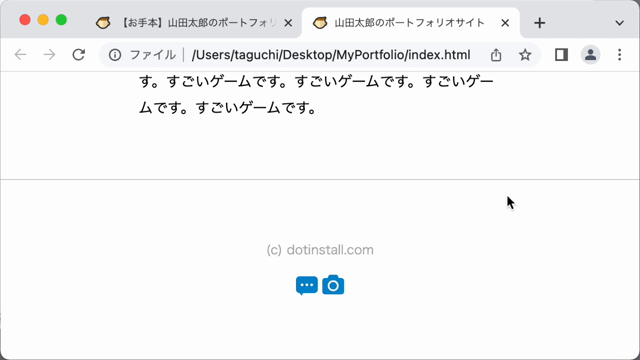Open Chrome's three-dot menu
Image resolution: width=640 pixels, height=360 pixels.
coord(620,54)
